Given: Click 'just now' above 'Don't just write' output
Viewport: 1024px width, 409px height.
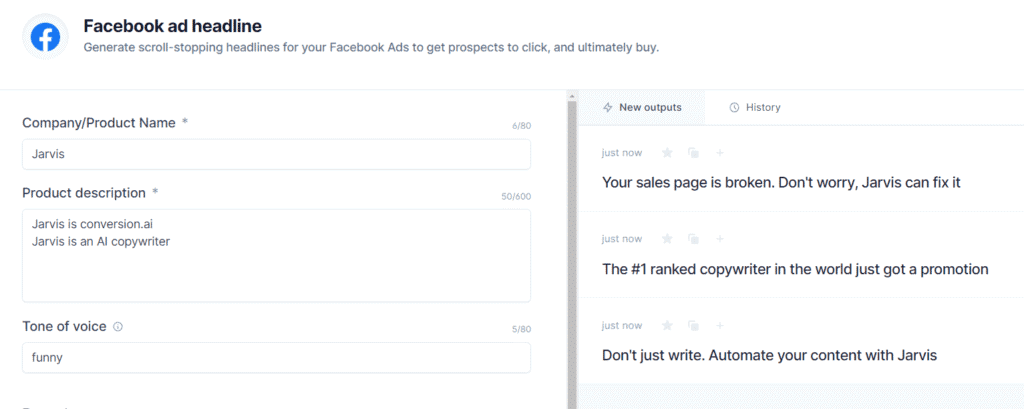Looking at the screenshot, I should pos(622,325).
